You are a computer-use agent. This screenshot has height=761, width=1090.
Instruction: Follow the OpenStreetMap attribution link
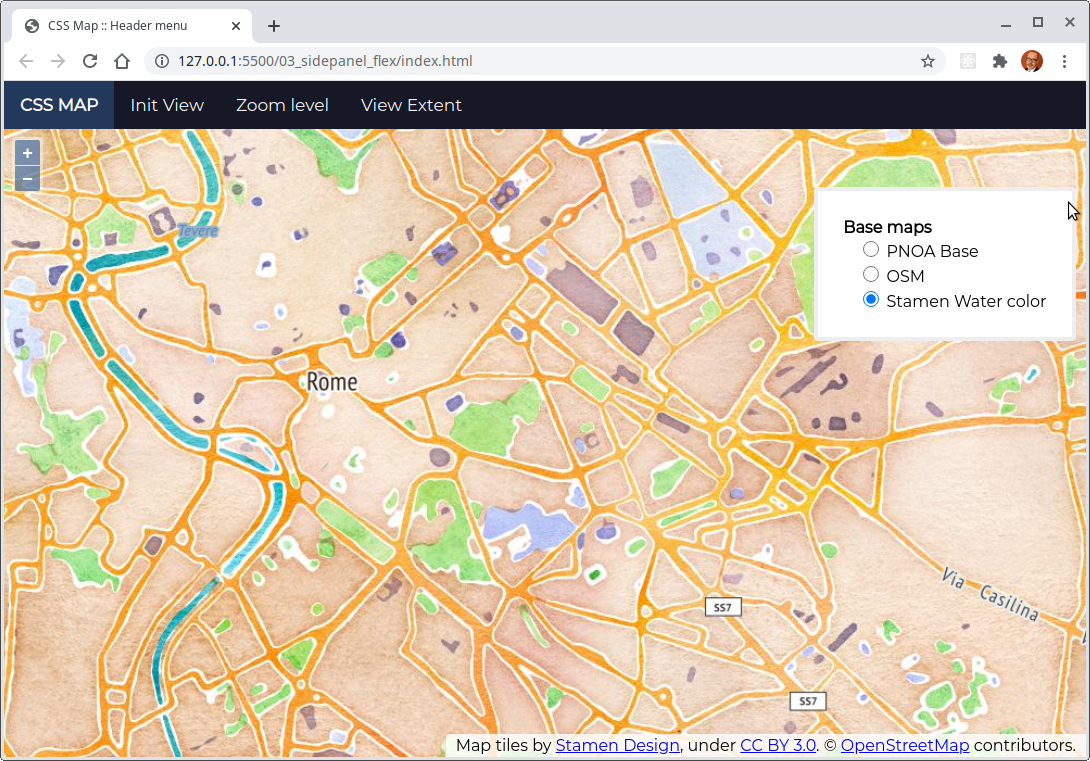click(x=904, y=745)
